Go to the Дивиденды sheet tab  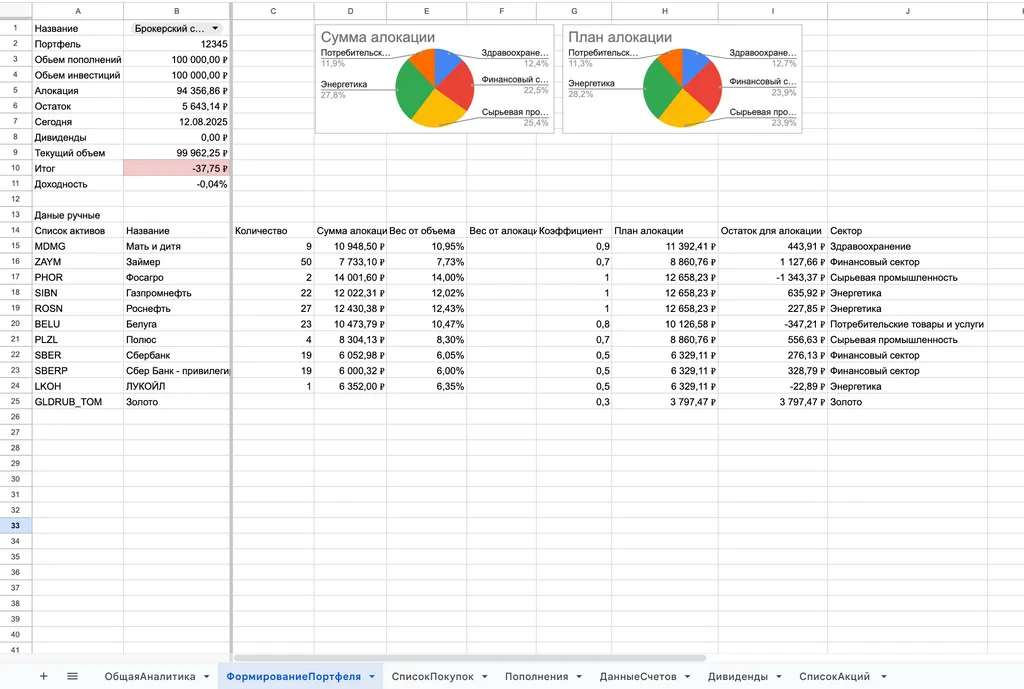(x=737, y=676)
